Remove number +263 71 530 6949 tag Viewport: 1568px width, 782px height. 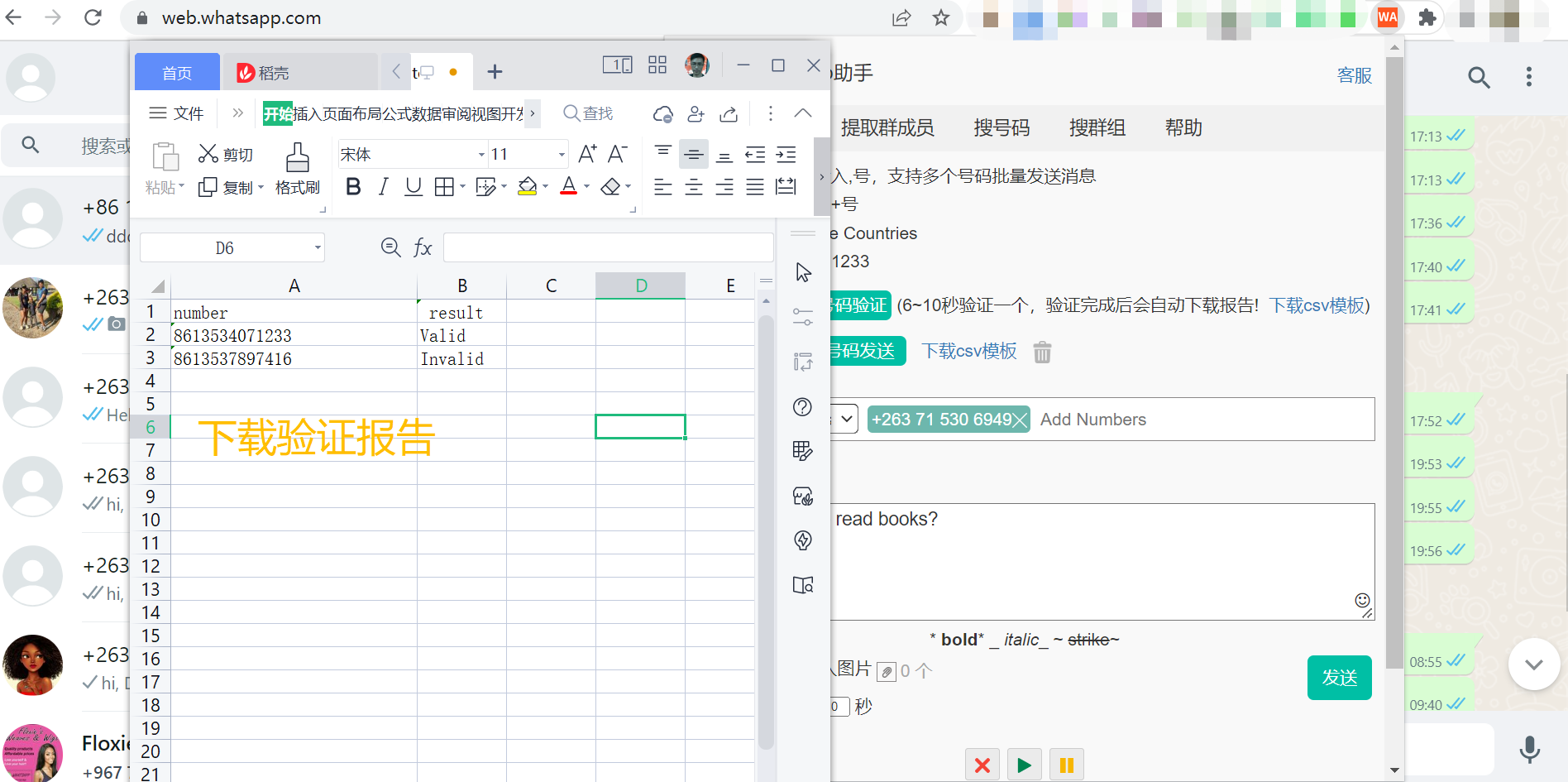1021,420
